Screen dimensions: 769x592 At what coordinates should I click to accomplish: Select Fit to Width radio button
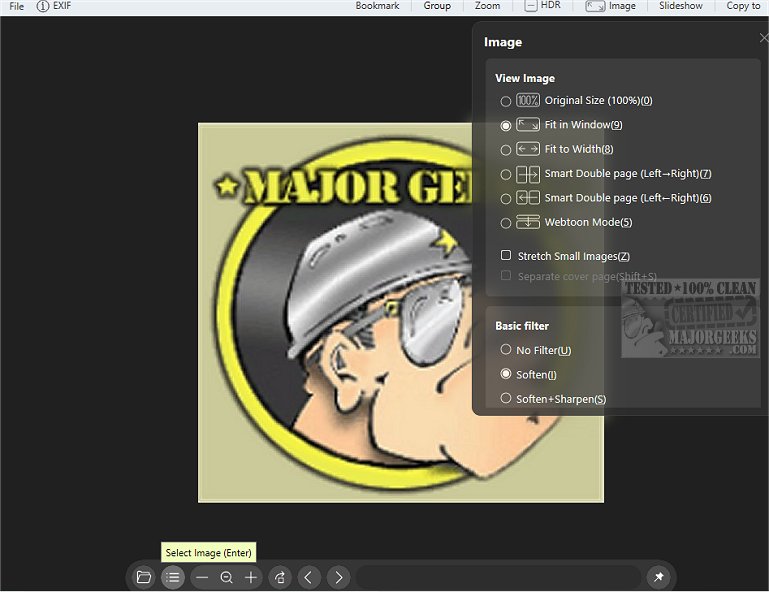tap(506, 150)
